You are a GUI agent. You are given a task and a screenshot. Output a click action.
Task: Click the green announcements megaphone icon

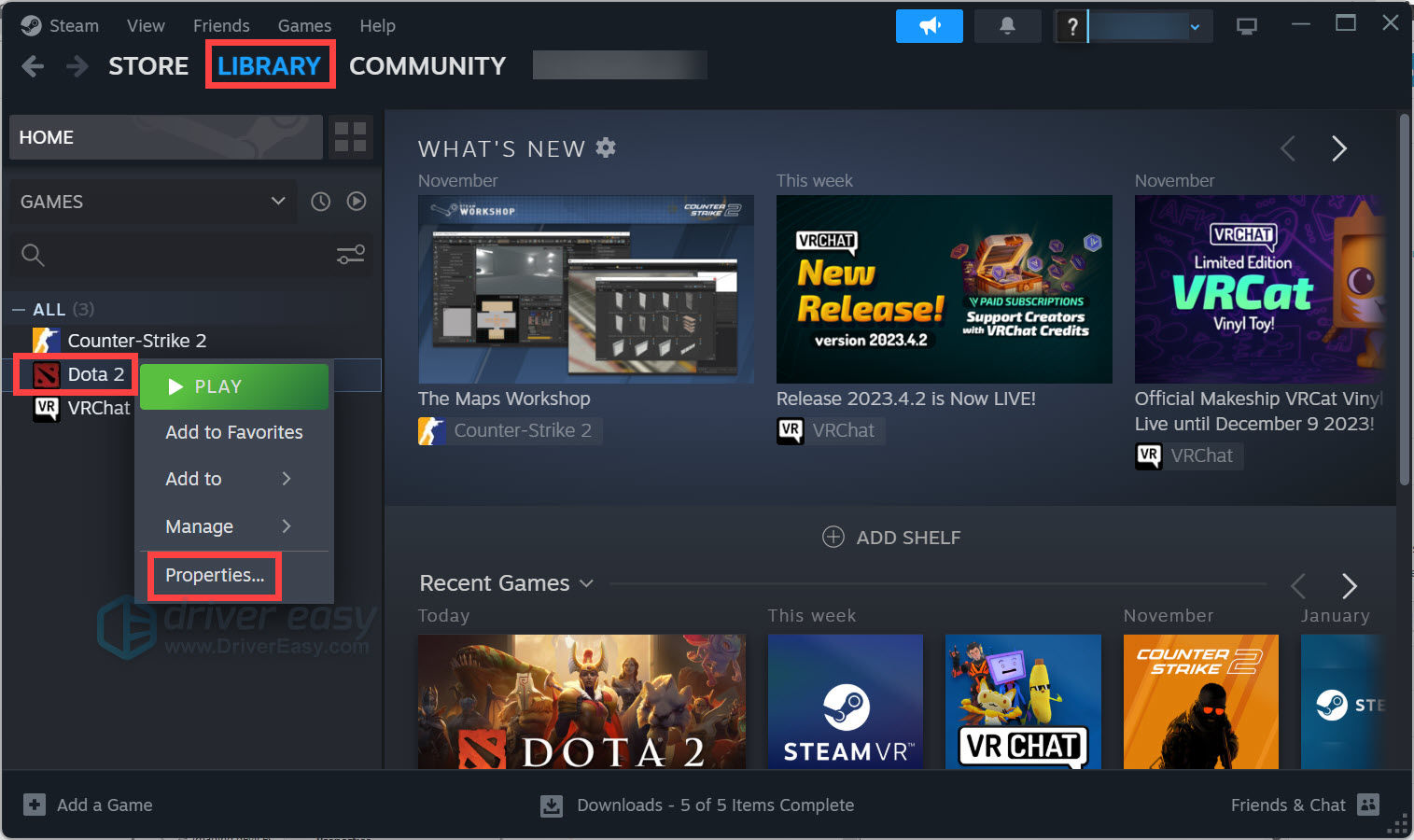(x=929, y=25)
